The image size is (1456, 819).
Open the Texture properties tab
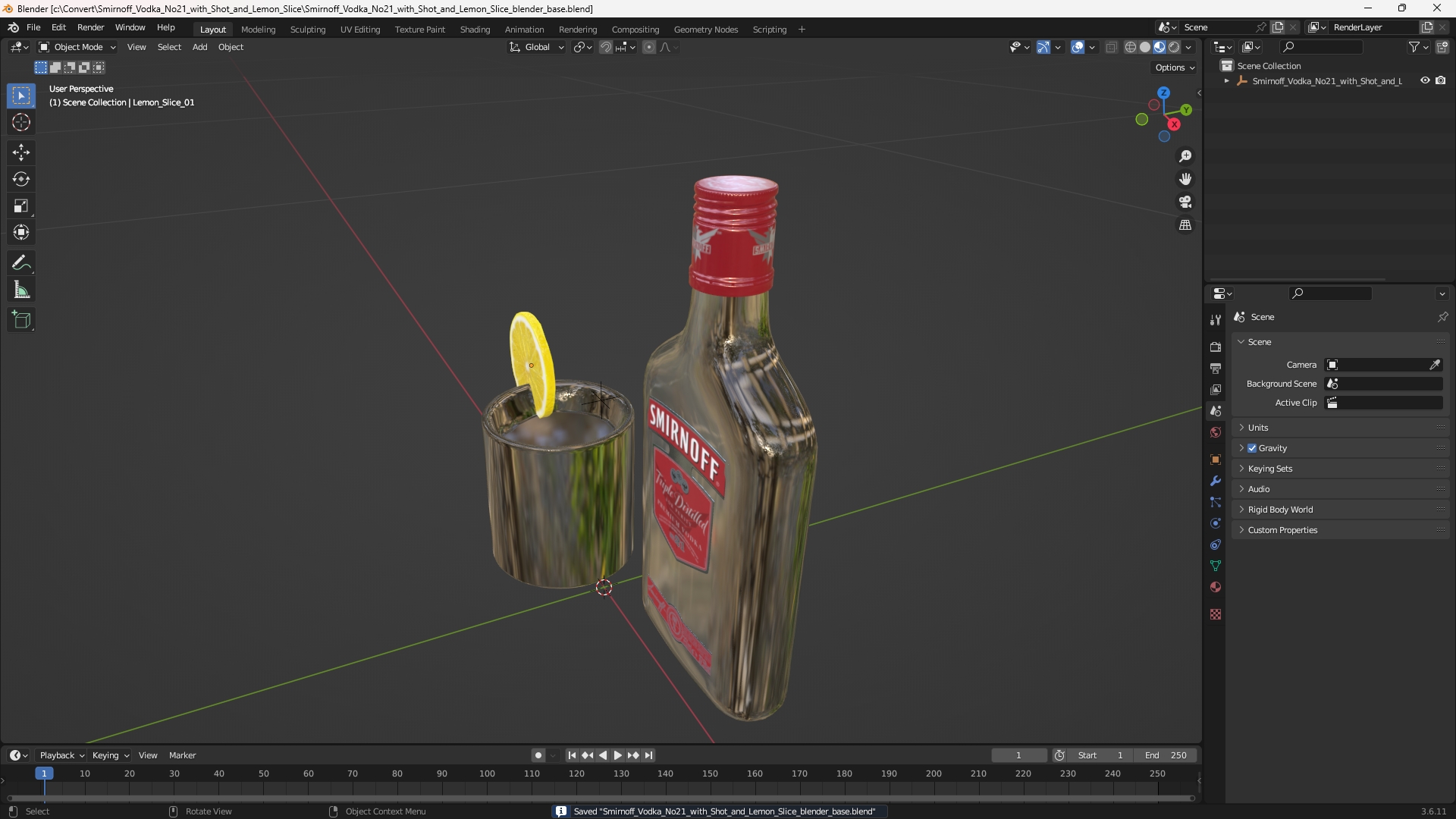pos(1216,614)
